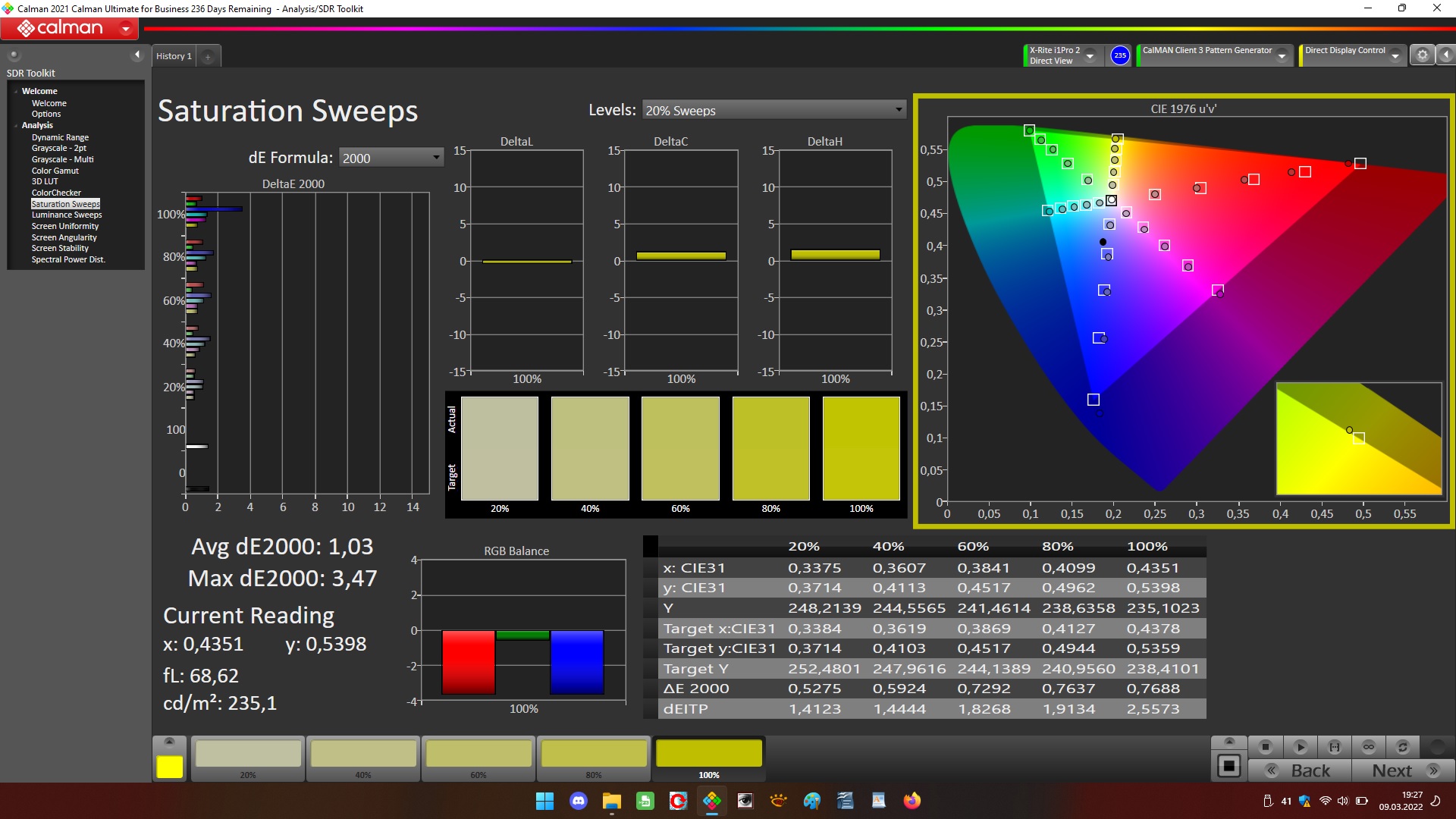Open Firefox from the taskbar
This screenshot has width=1456, height=819.
pos(912,801)
